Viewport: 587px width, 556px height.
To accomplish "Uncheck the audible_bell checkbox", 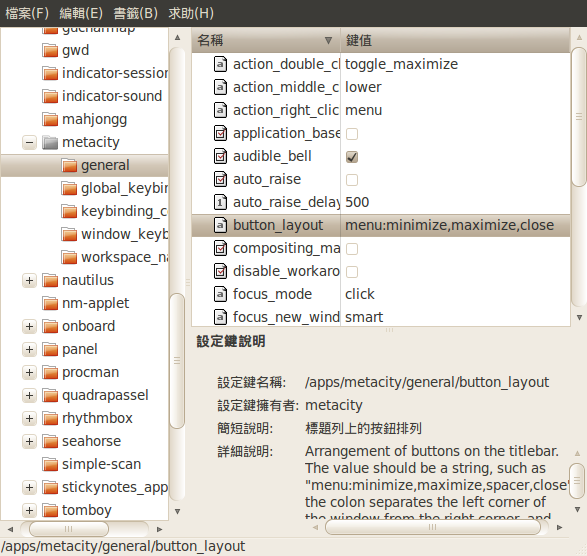I will tap(352, 157).
